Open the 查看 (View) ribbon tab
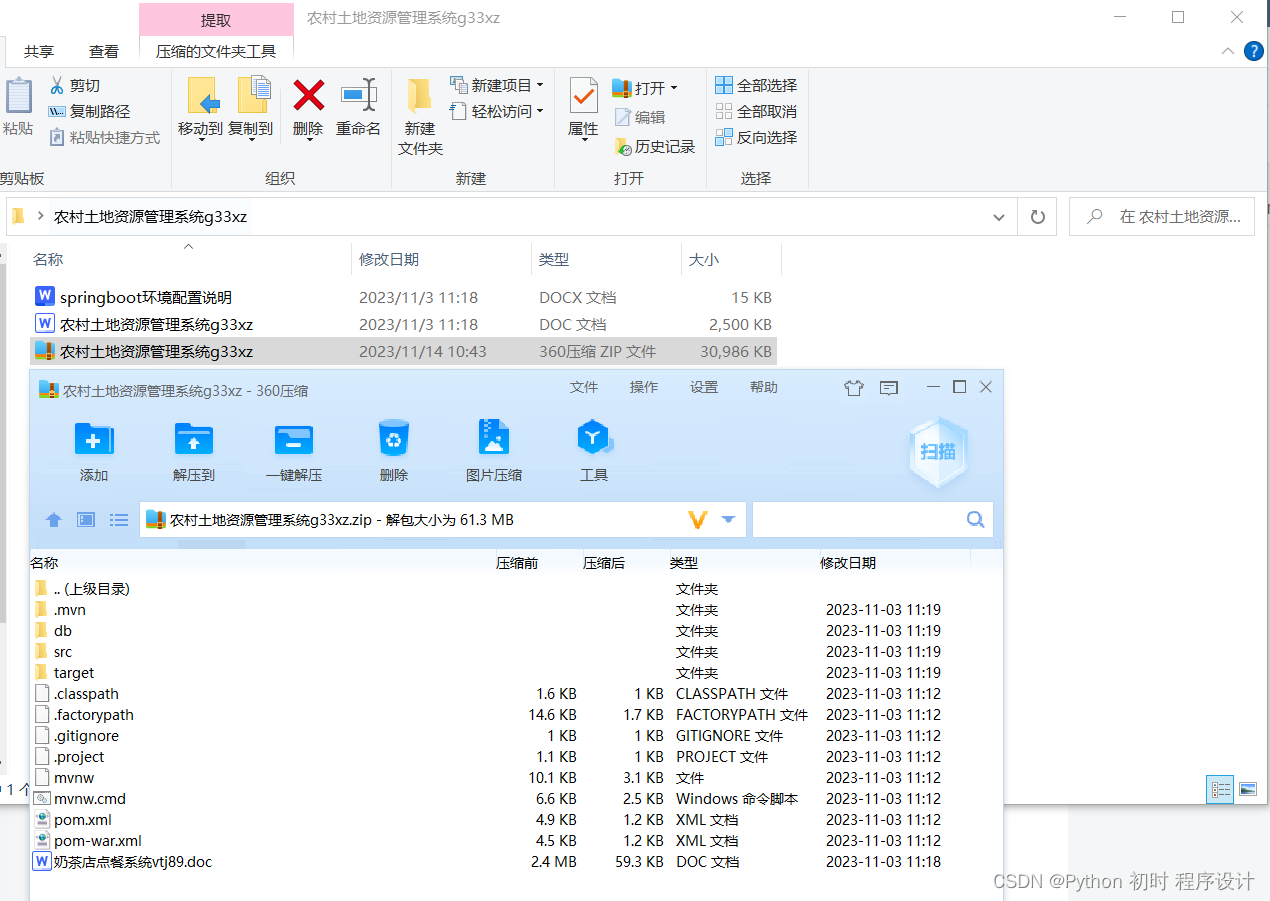 (104, 52)
